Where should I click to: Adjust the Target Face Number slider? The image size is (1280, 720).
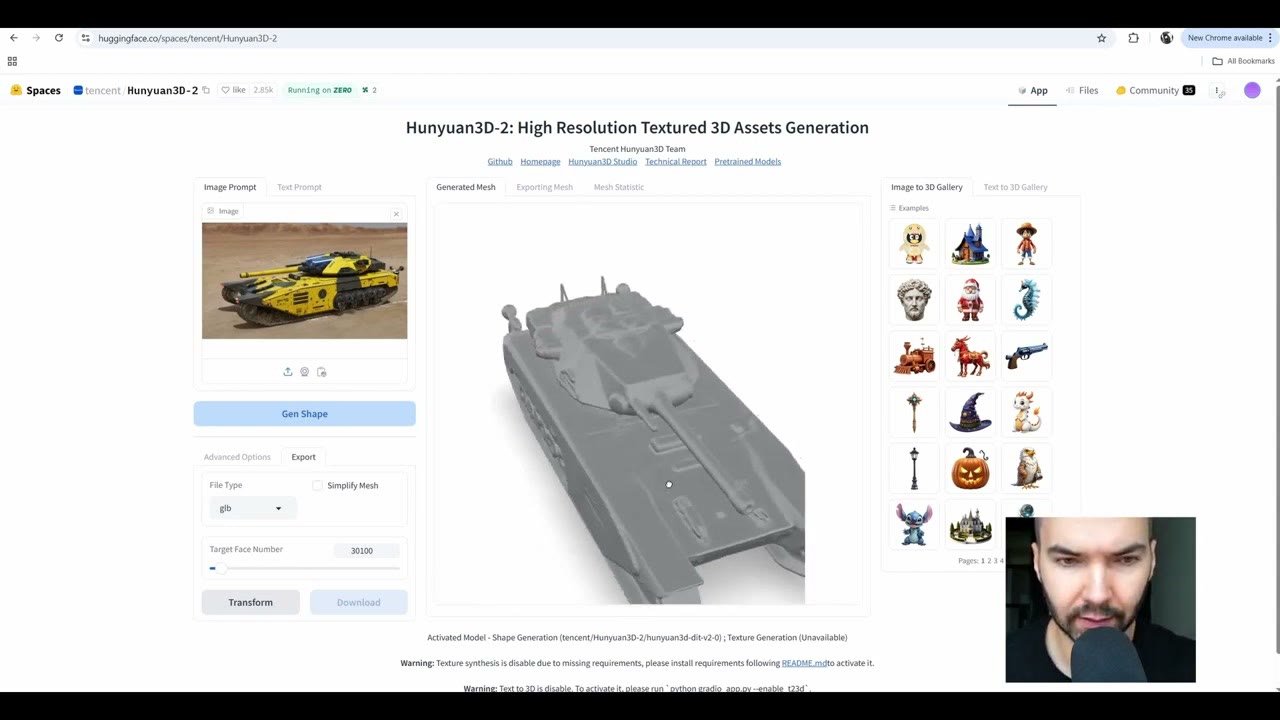[304, 568]
